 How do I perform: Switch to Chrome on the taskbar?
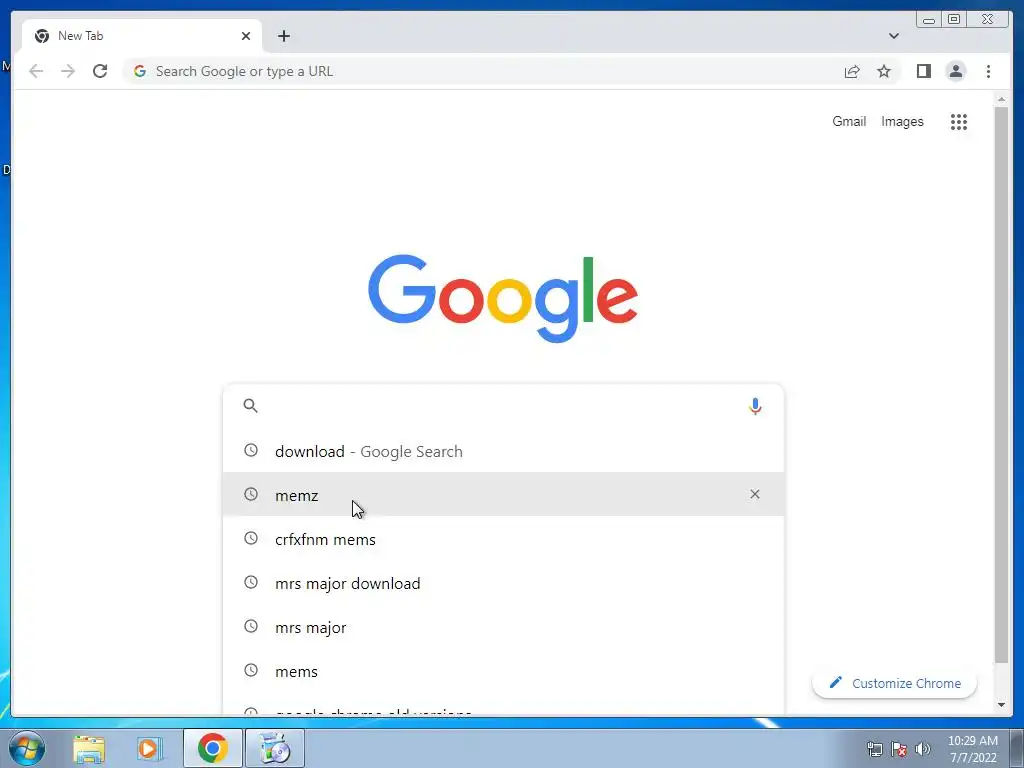213,748
